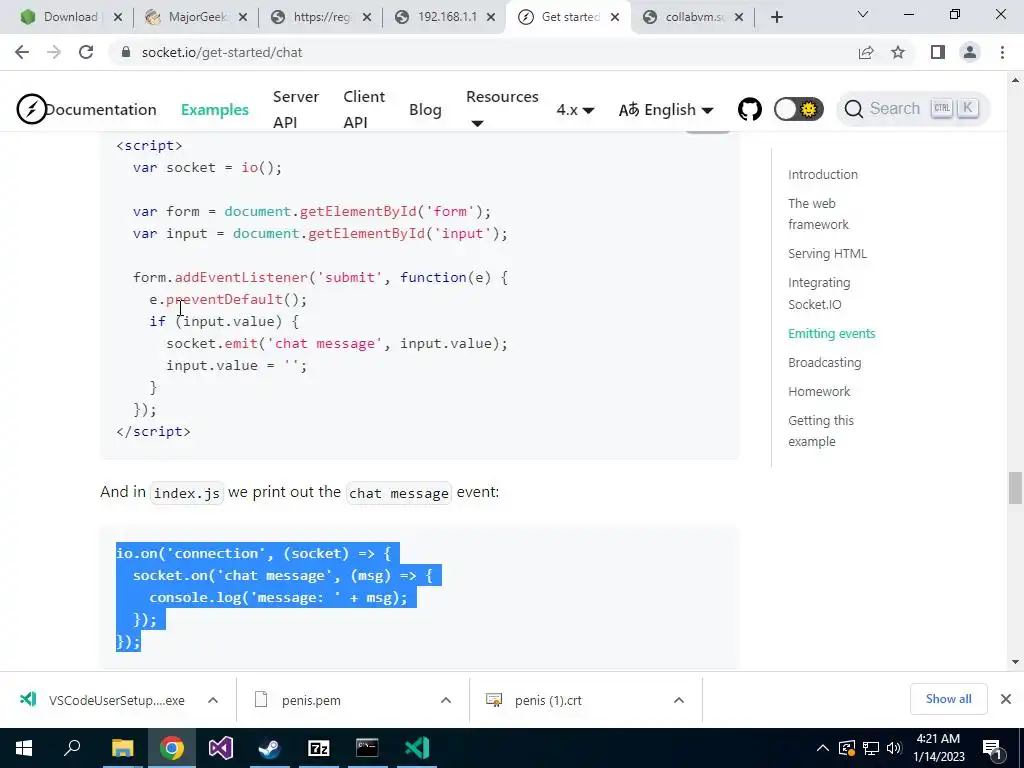Open VS Code from taskbar
This screenshot has width=1024, height=768.
click(x=416, y=748)
